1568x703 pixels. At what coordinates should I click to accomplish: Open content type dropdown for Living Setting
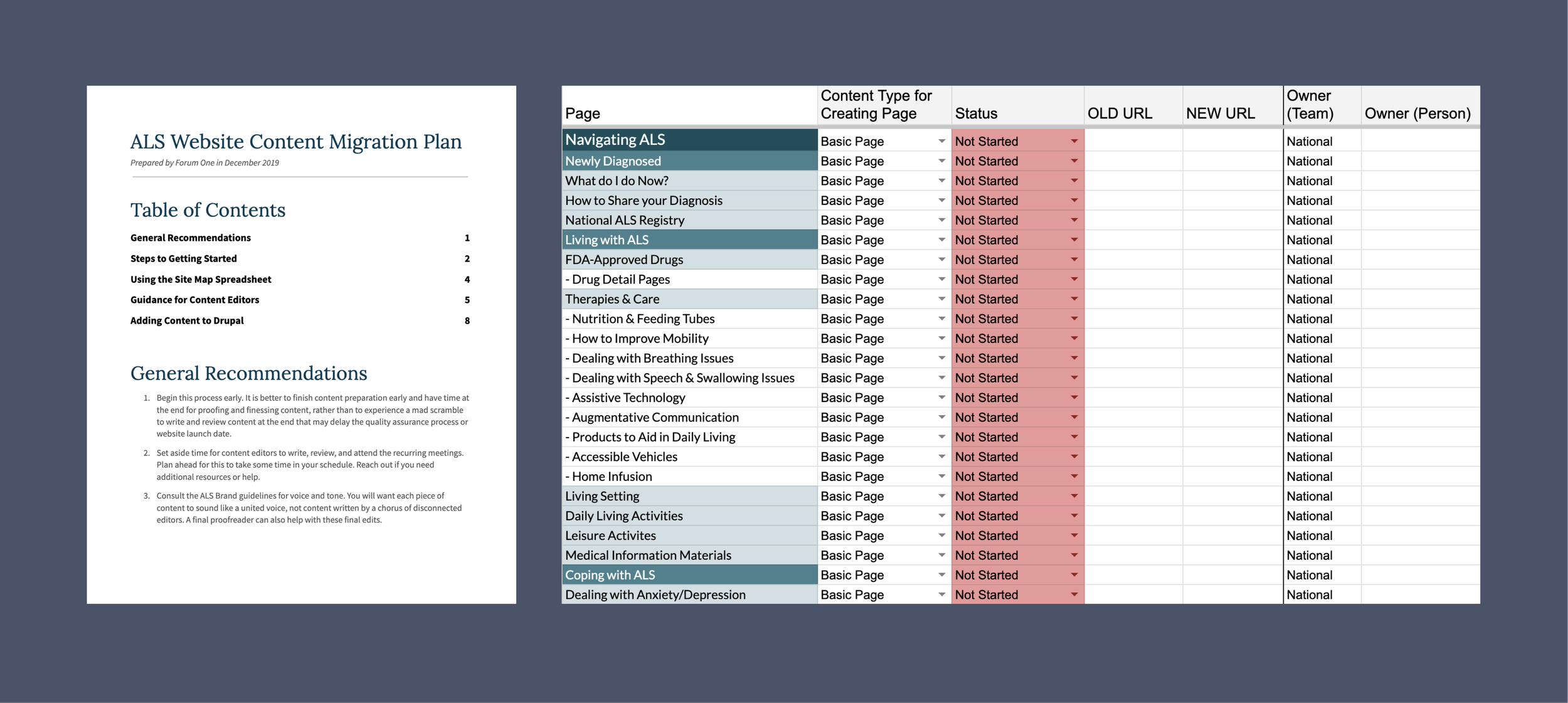pyautogui.click(x=941, y=496)
